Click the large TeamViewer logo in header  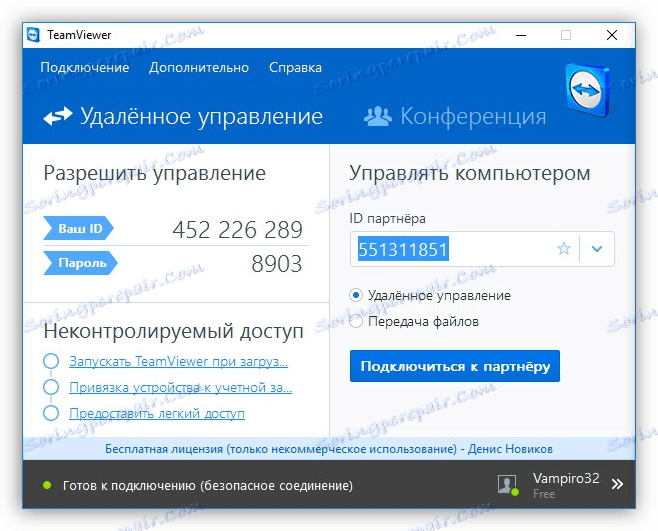coord(588,90)
